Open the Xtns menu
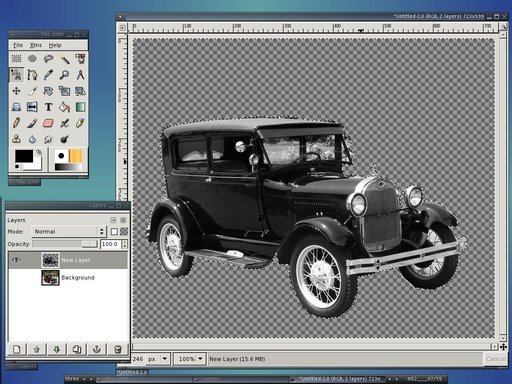 [x=36, y=45]
